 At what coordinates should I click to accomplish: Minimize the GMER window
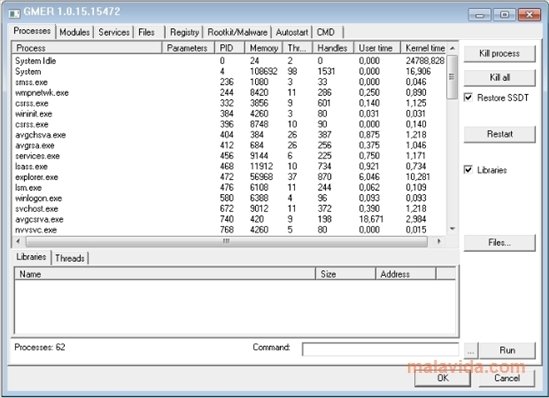click(479, 15)
